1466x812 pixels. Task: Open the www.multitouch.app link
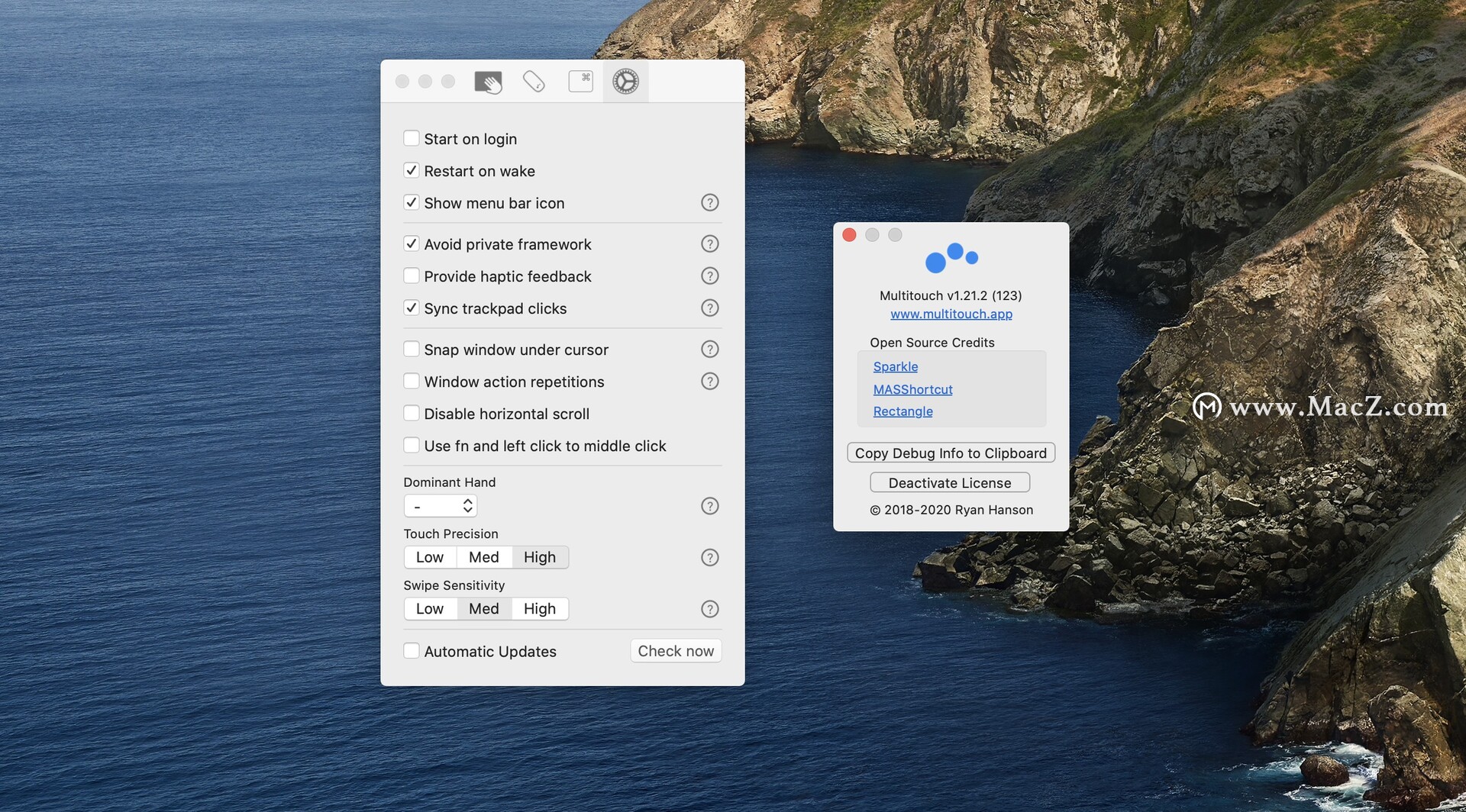click(951, 314)
